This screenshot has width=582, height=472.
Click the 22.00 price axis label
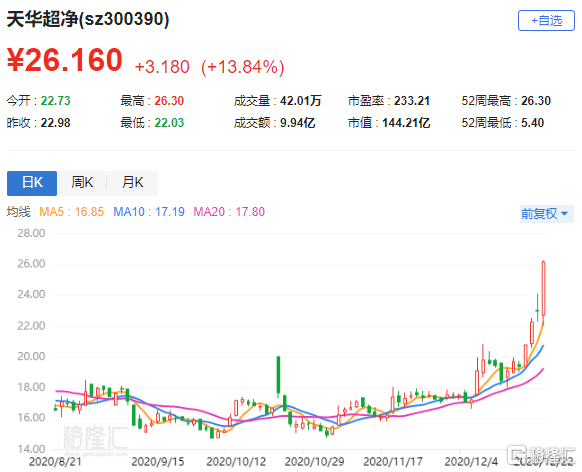(x=31, y=326)
